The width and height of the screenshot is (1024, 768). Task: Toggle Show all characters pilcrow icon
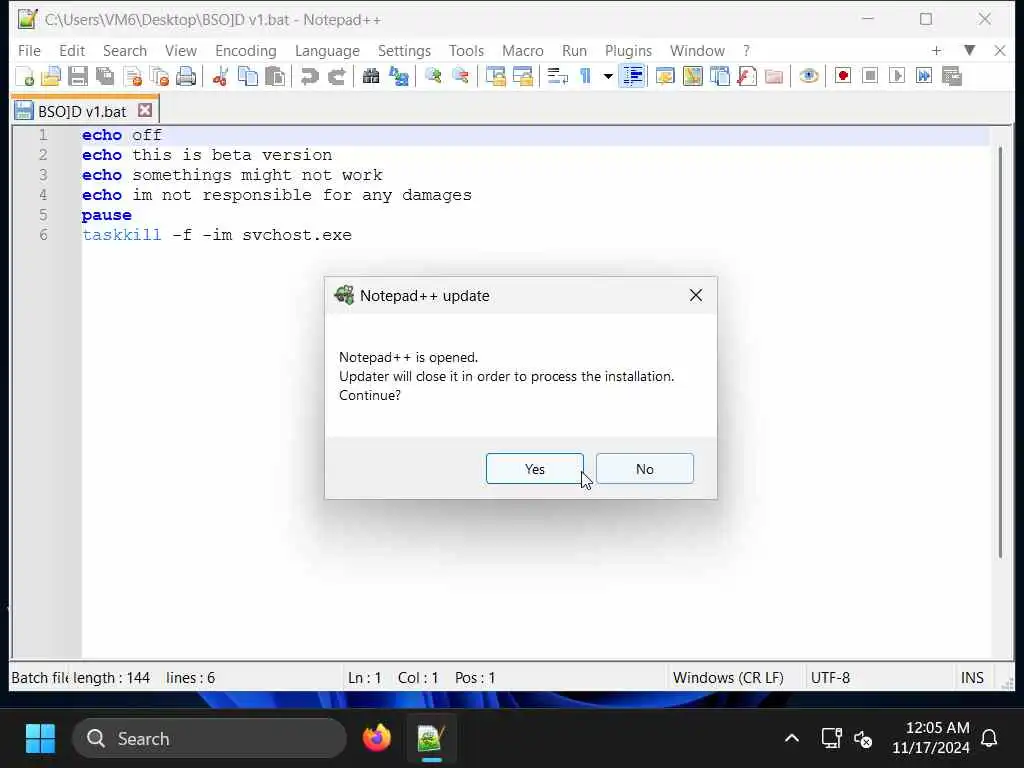coord(585,76)
